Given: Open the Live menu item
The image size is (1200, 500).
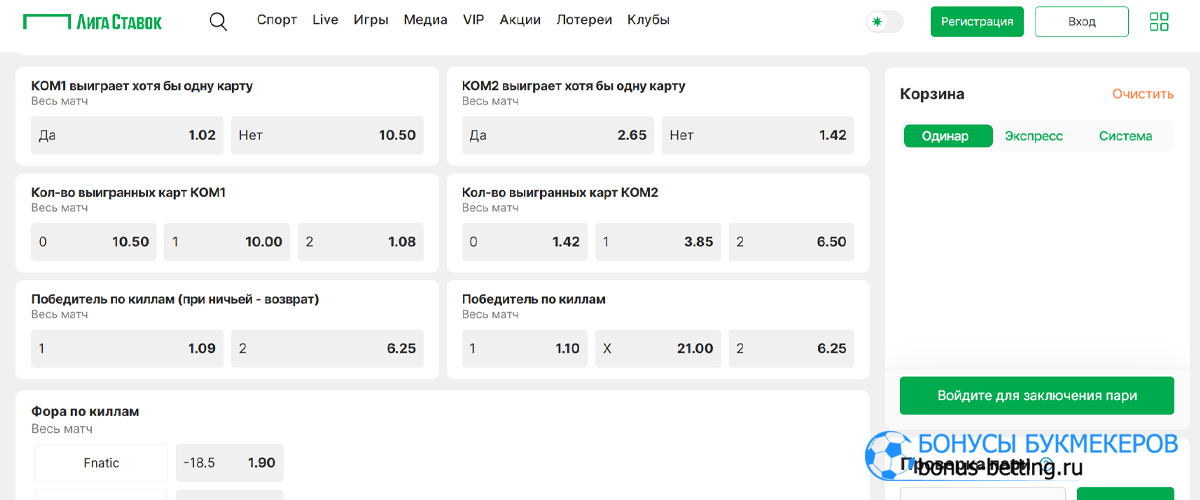Looking at the screenshot, I should click(x=325, y=20).
